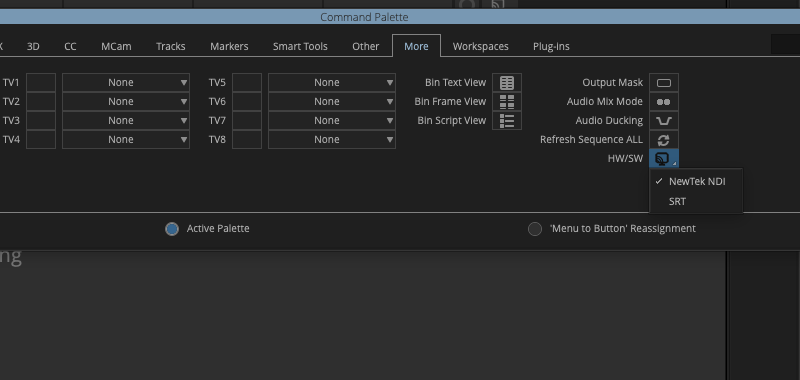This screenshot has width=800, height=380.
Task: Select the Active Palette radio button
Action: pyautogui.click(x=172, y=229)
